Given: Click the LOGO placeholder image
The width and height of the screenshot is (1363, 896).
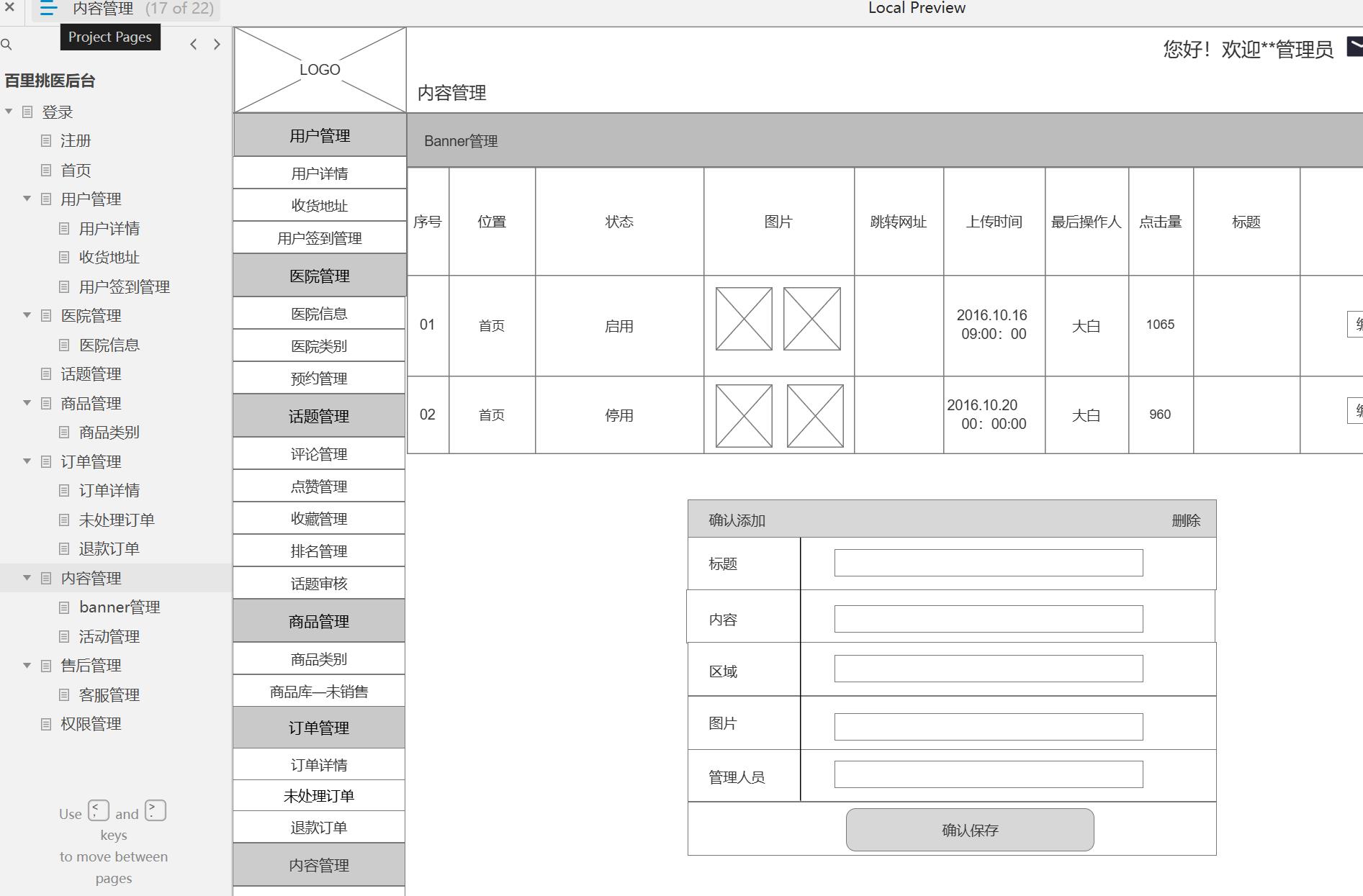Looking at the screenshot, I should pos(320,70).
